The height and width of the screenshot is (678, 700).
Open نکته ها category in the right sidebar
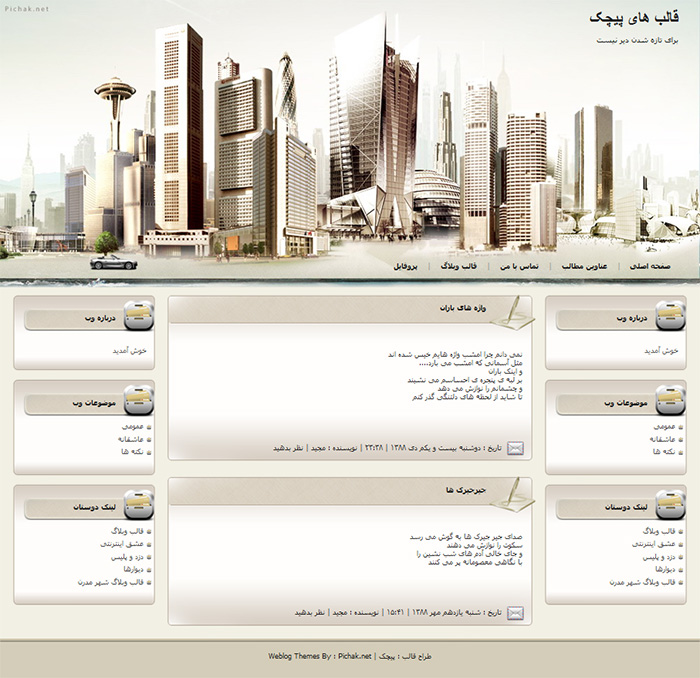tap(664, 452)
